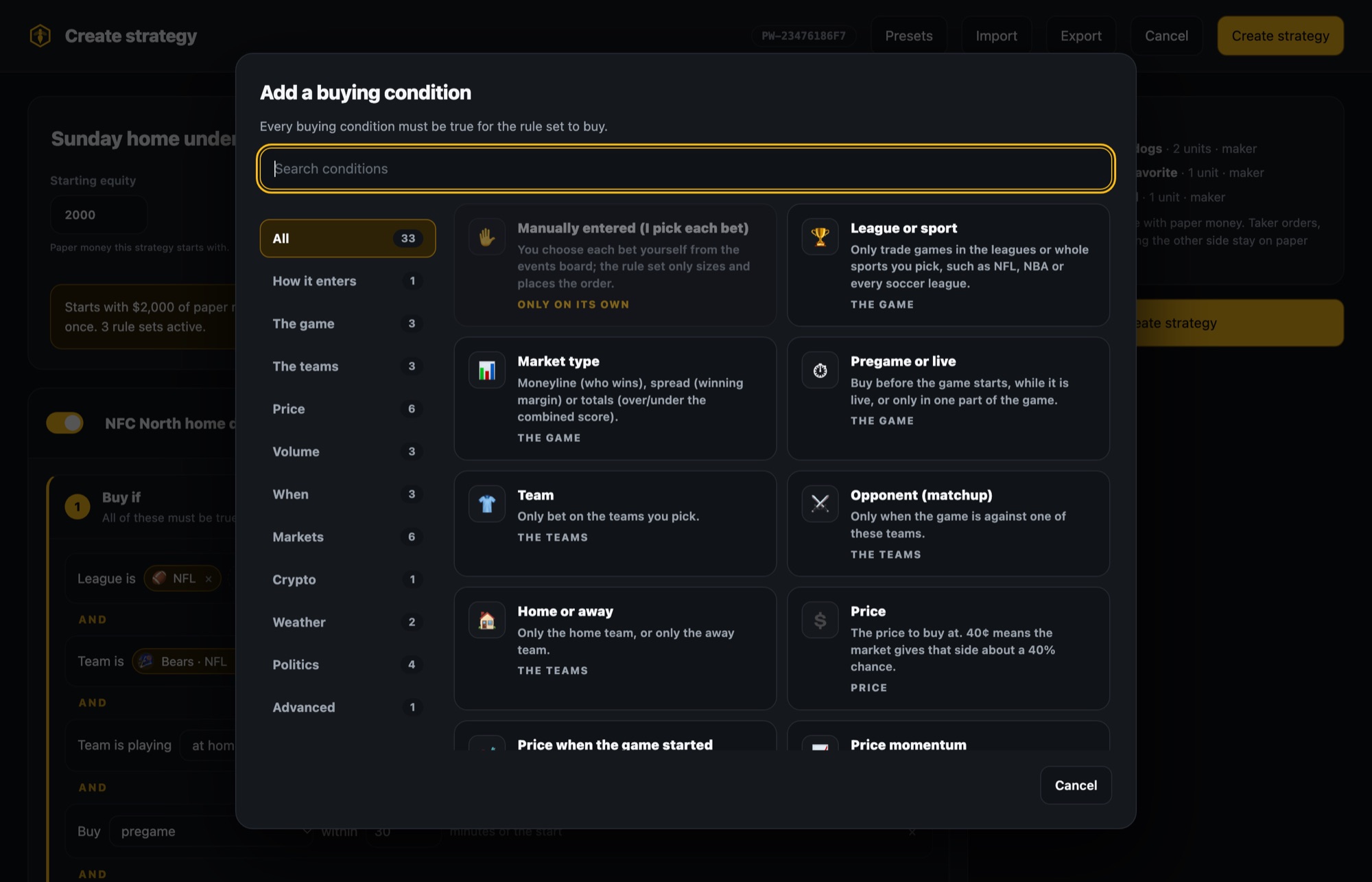Show the Politics category conditions
Image resolution: width=1372 pixels, height=882 pixels.
coord(348,664)
